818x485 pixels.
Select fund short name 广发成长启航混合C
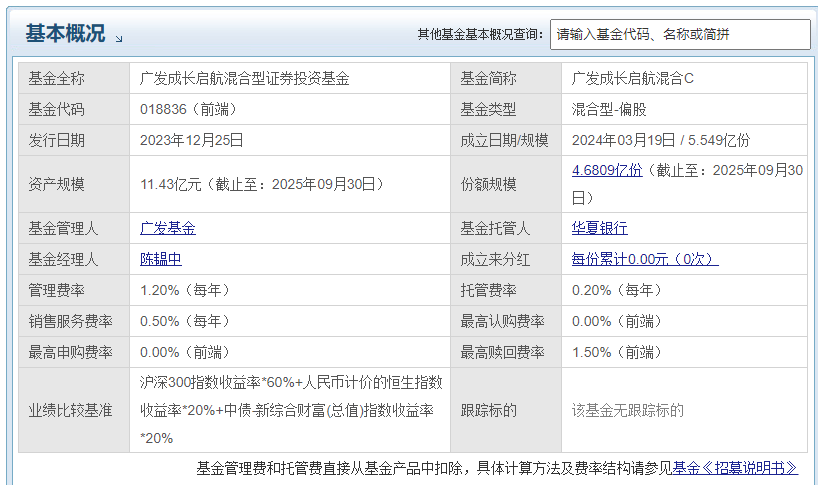[633, 79]
